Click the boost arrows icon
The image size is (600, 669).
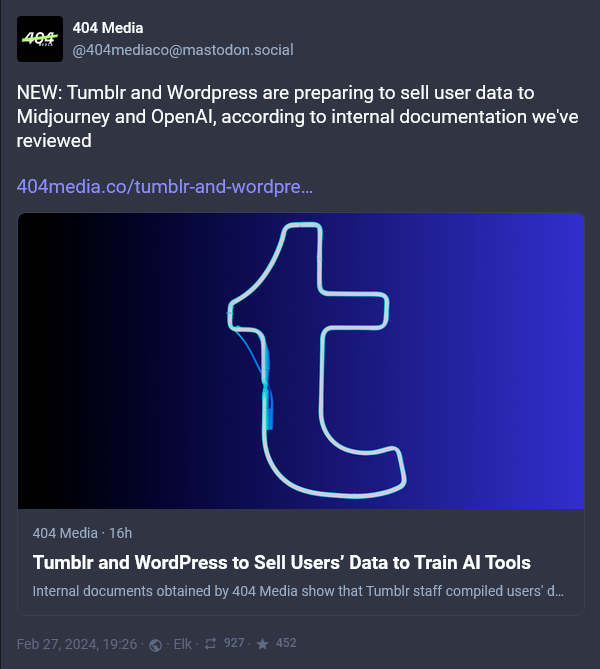(210, 644)
